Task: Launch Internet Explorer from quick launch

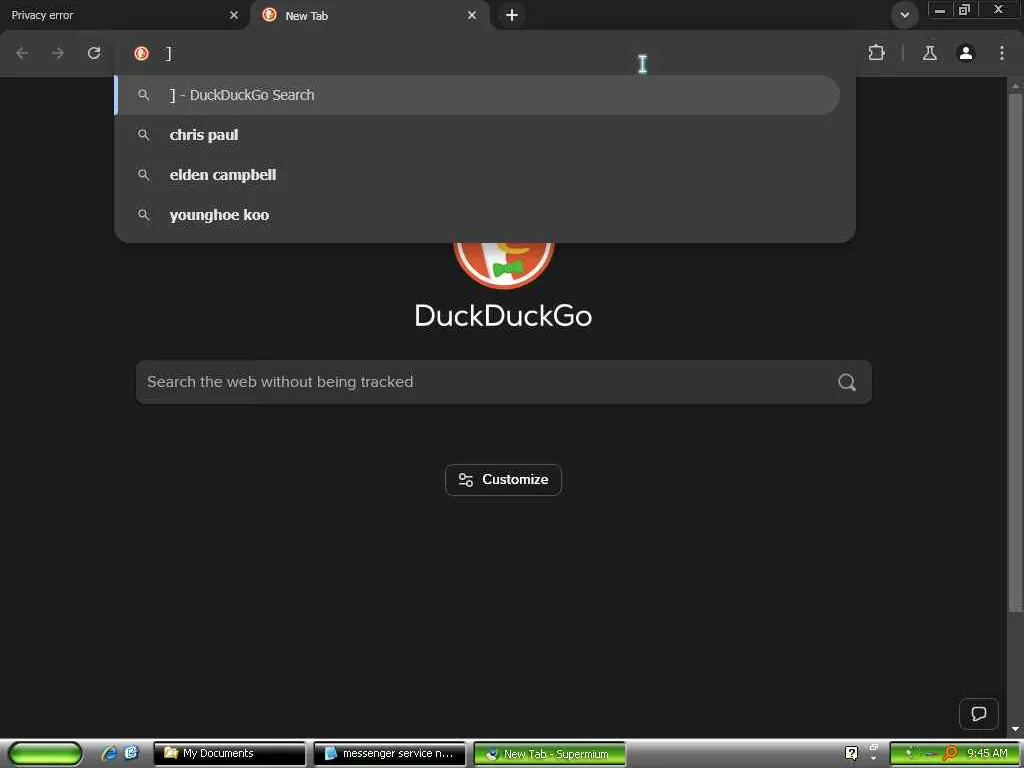Action: (x=109, y=754)
